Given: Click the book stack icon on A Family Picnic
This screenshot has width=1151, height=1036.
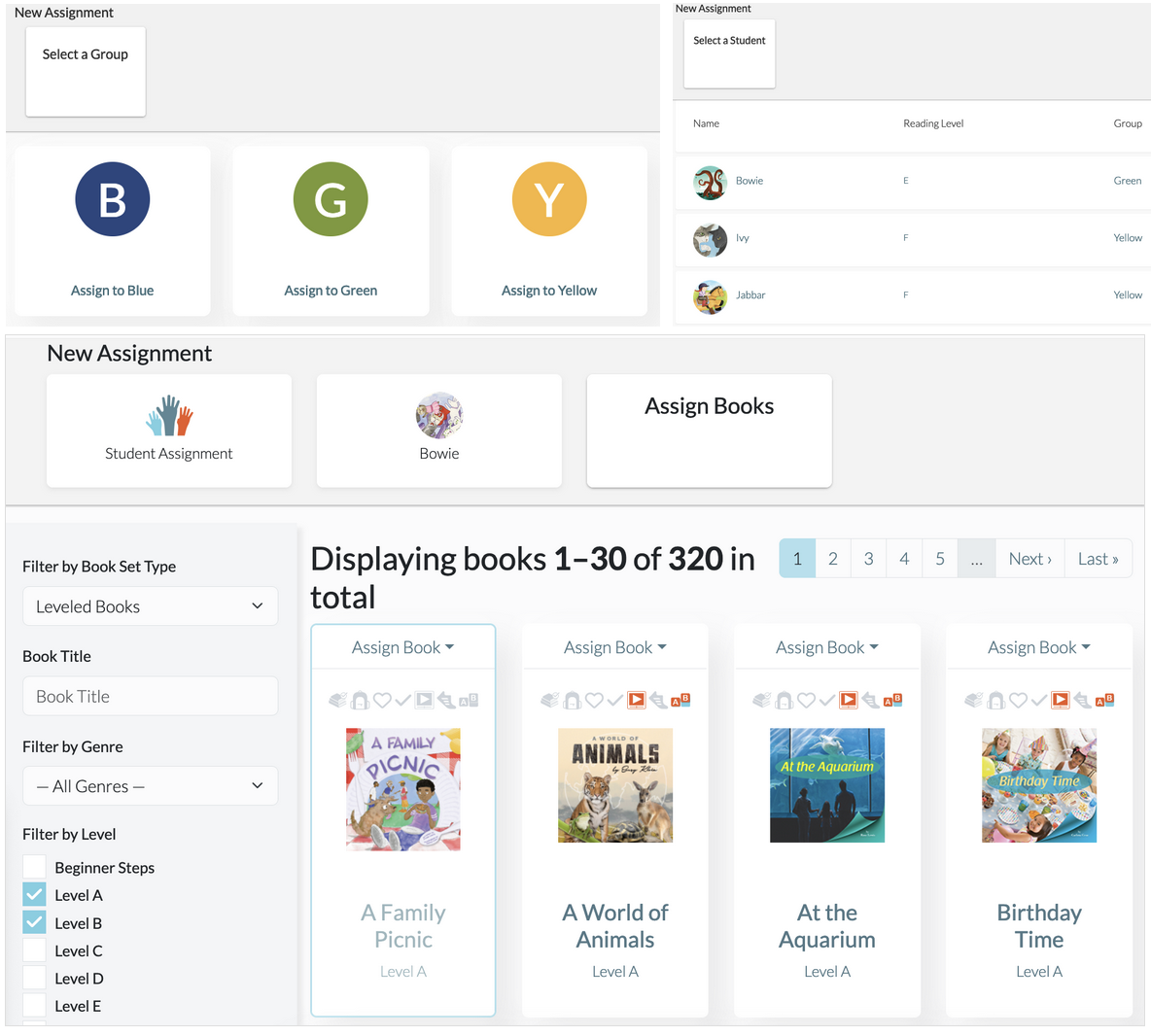Looking at the screenshot, I should pos(337,700).
